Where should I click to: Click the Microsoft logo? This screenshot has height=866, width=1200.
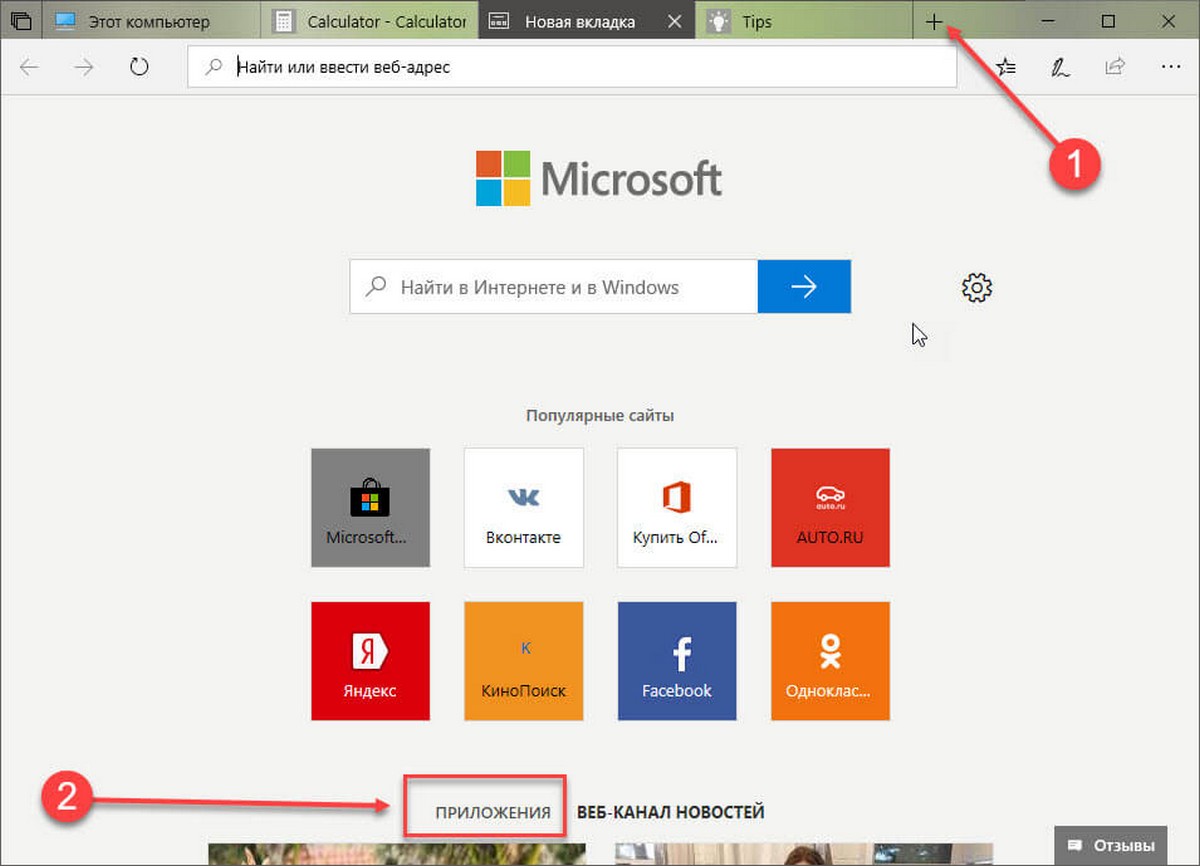pos(599,179)
